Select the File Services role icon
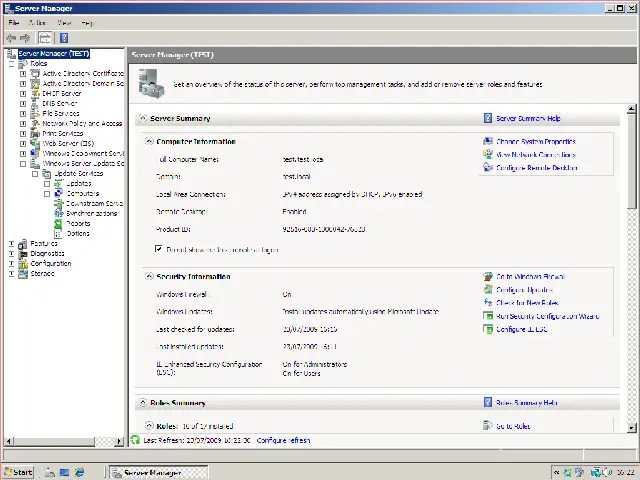Image resolution: width=640 pixels, height=480 pixels. pos(35,113)
